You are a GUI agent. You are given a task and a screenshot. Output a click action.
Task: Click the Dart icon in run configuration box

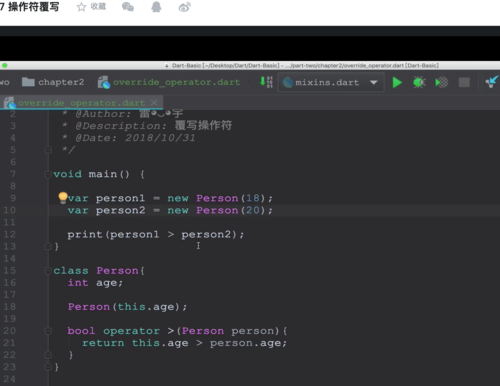pos(287,82)
